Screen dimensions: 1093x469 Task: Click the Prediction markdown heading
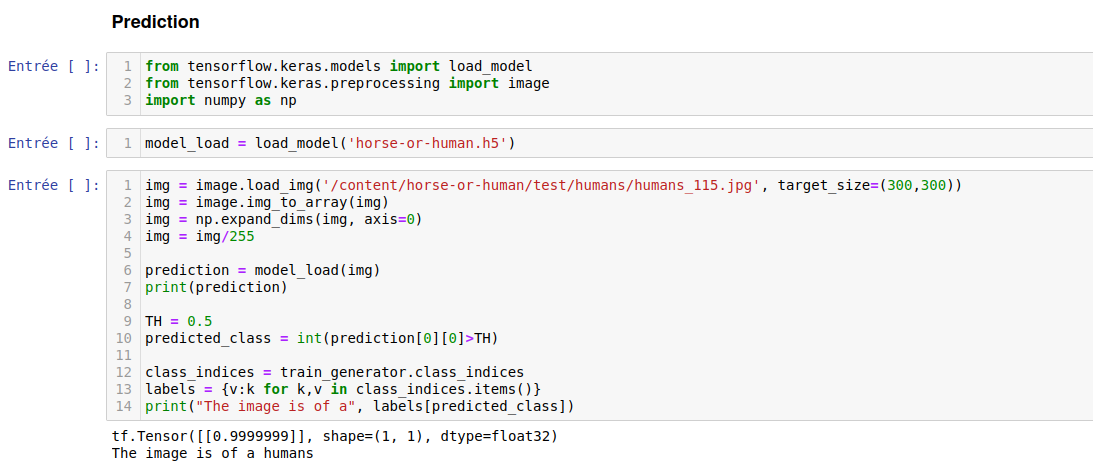tap(155, 22)
